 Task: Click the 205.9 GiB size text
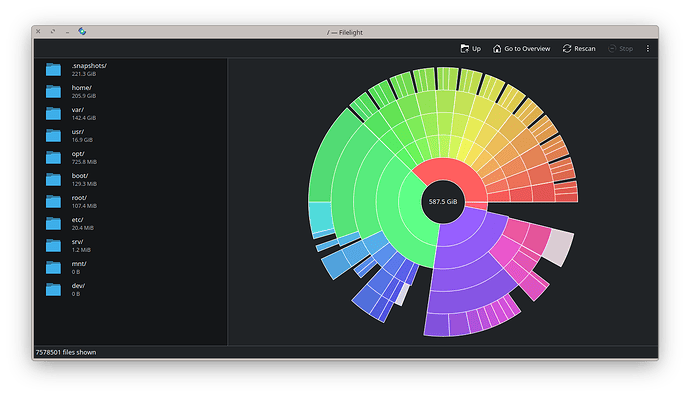[x=84, y=96]
